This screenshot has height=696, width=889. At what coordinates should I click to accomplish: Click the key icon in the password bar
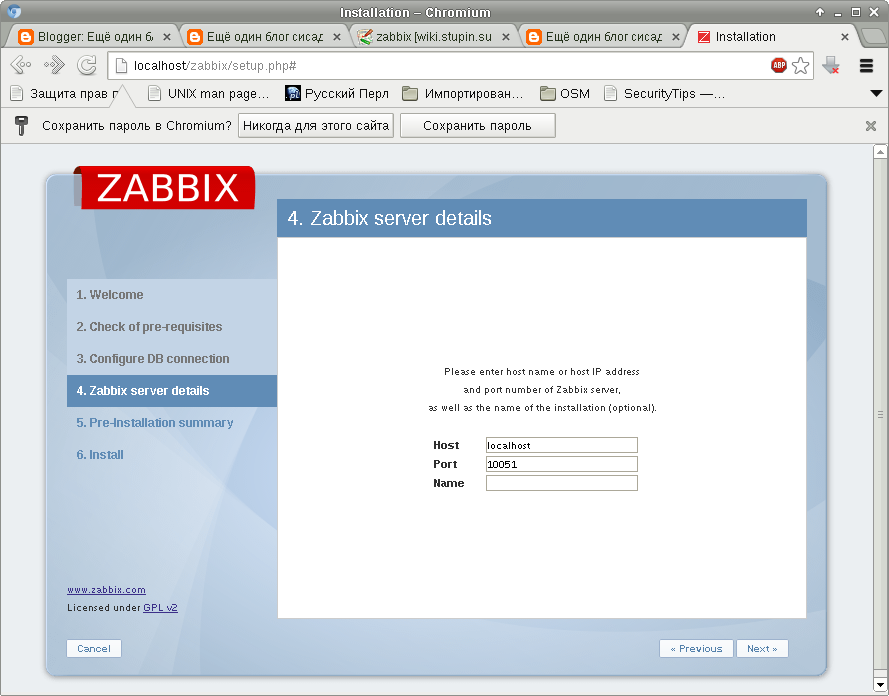tap(21, 125)
